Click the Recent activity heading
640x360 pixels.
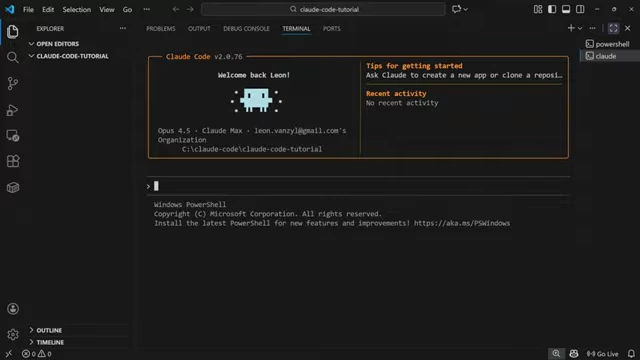click(396, 93)
